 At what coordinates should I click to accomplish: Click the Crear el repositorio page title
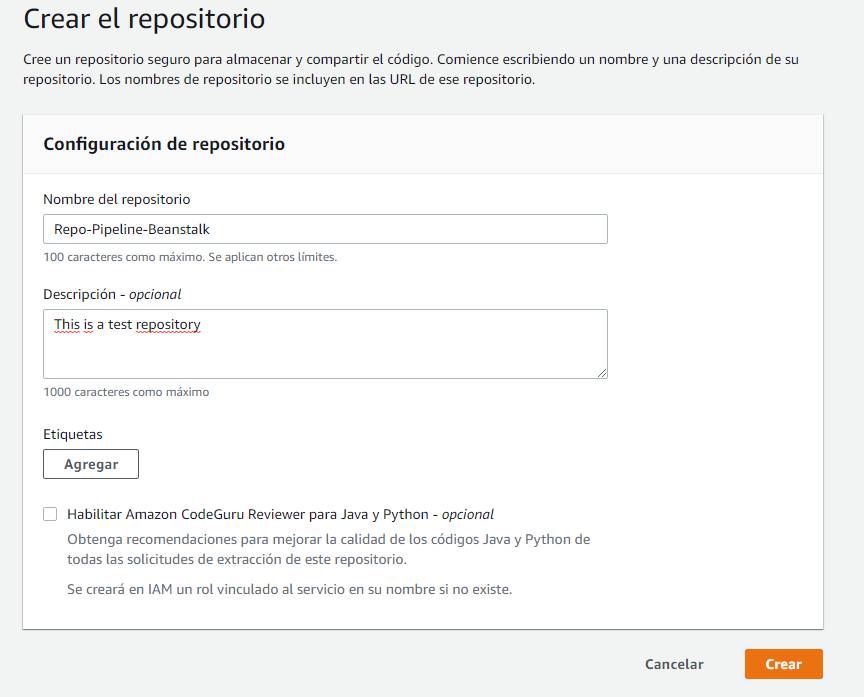click(144, 19)
